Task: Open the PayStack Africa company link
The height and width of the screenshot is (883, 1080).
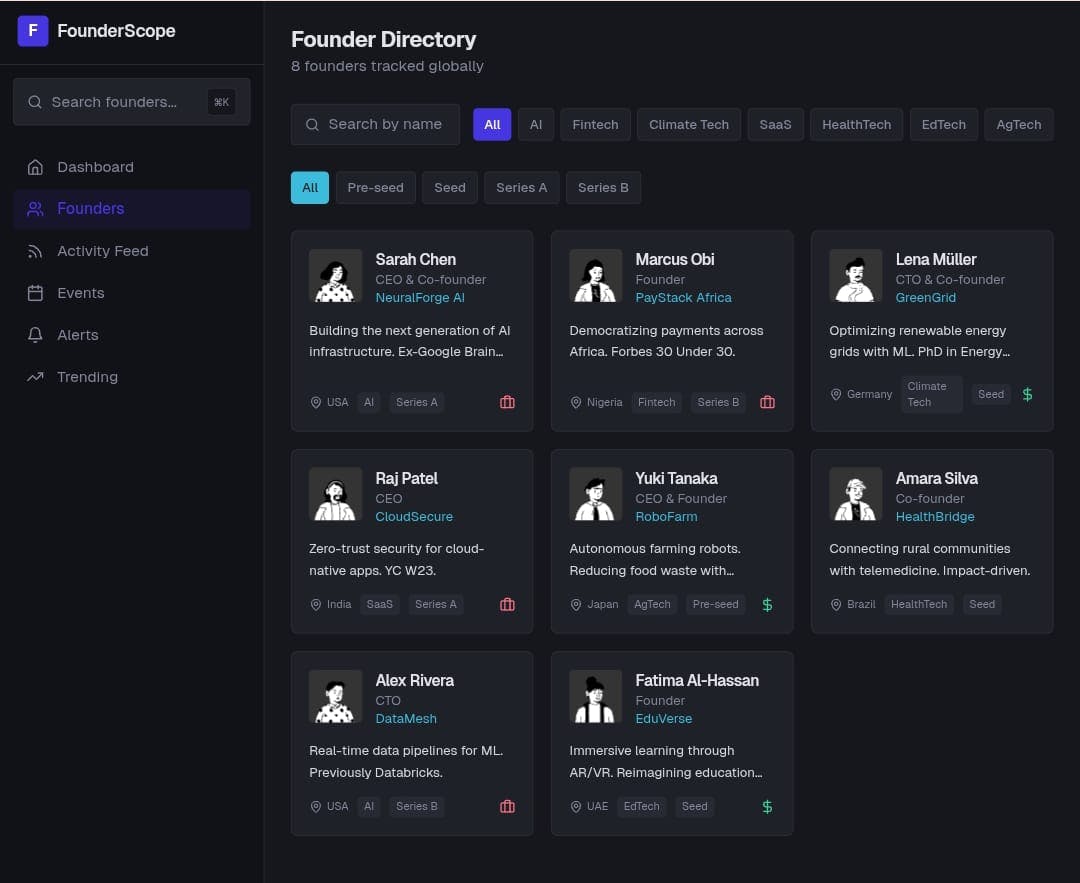Action: point(683,298)
